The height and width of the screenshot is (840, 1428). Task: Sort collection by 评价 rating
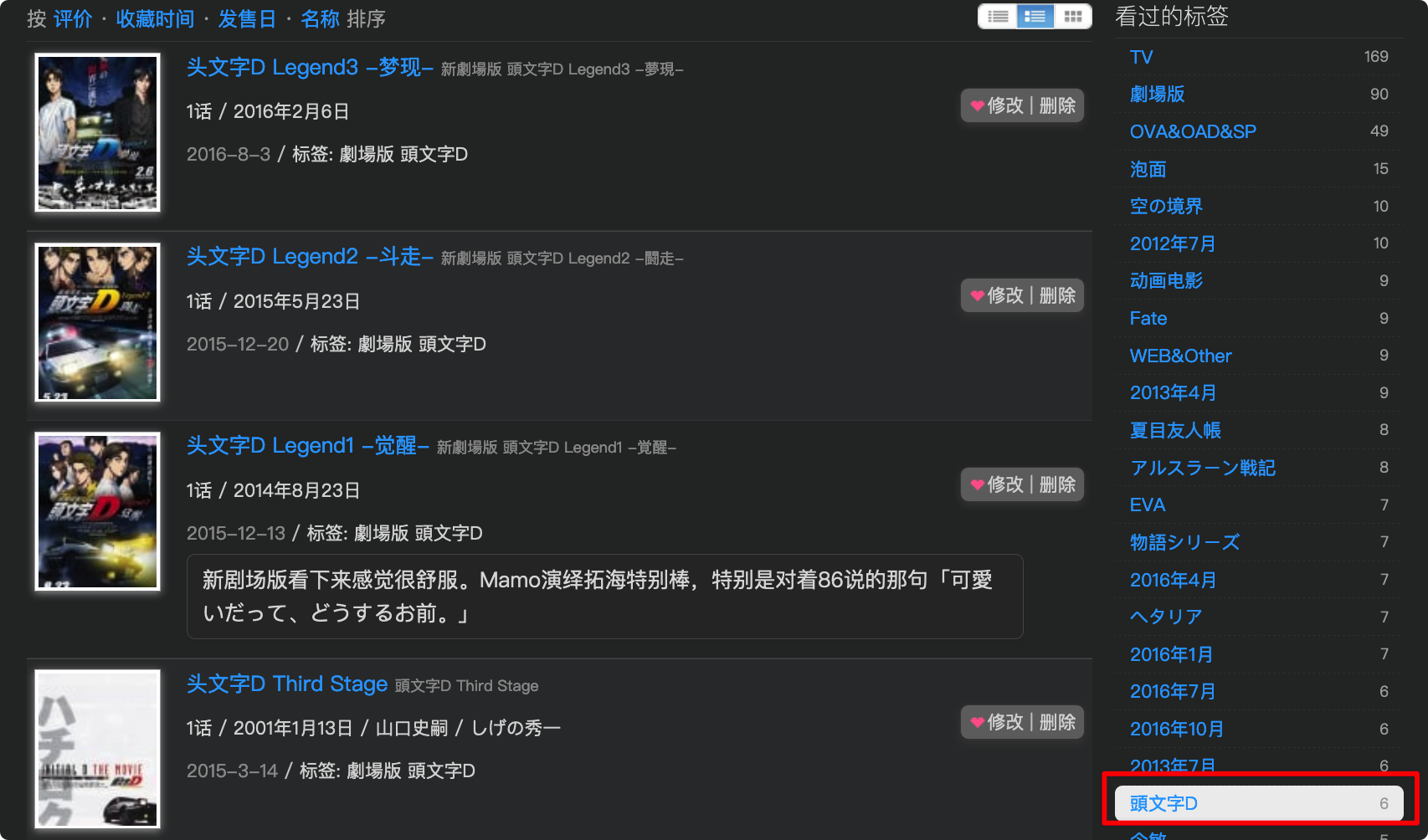point(73,18)
